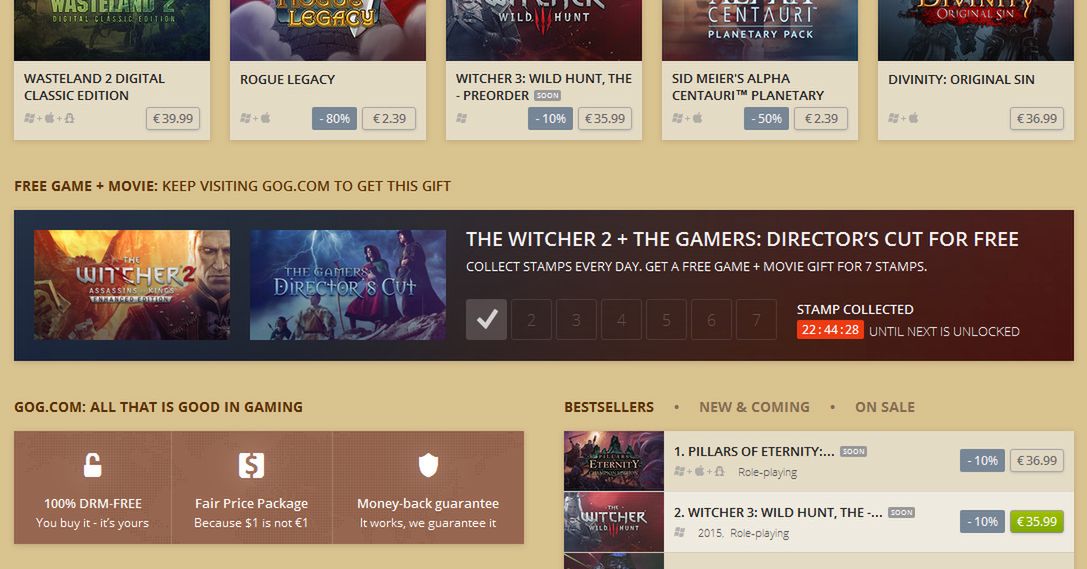Click the Wasteland 2 cover image

coord(112,30)
